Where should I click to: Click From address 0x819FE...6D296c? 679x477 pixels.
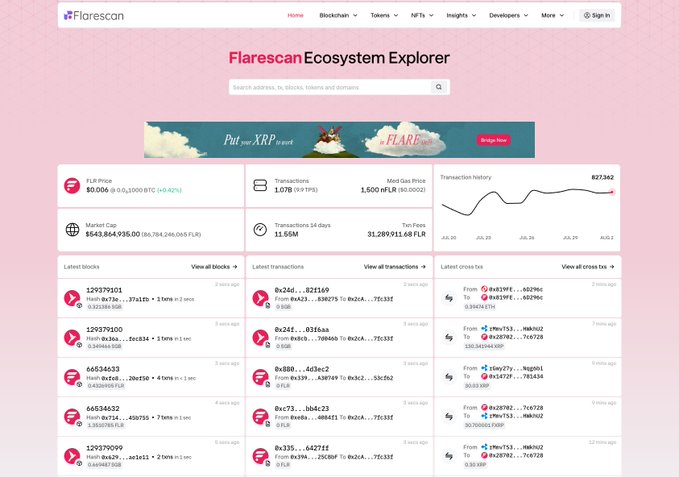516,289
